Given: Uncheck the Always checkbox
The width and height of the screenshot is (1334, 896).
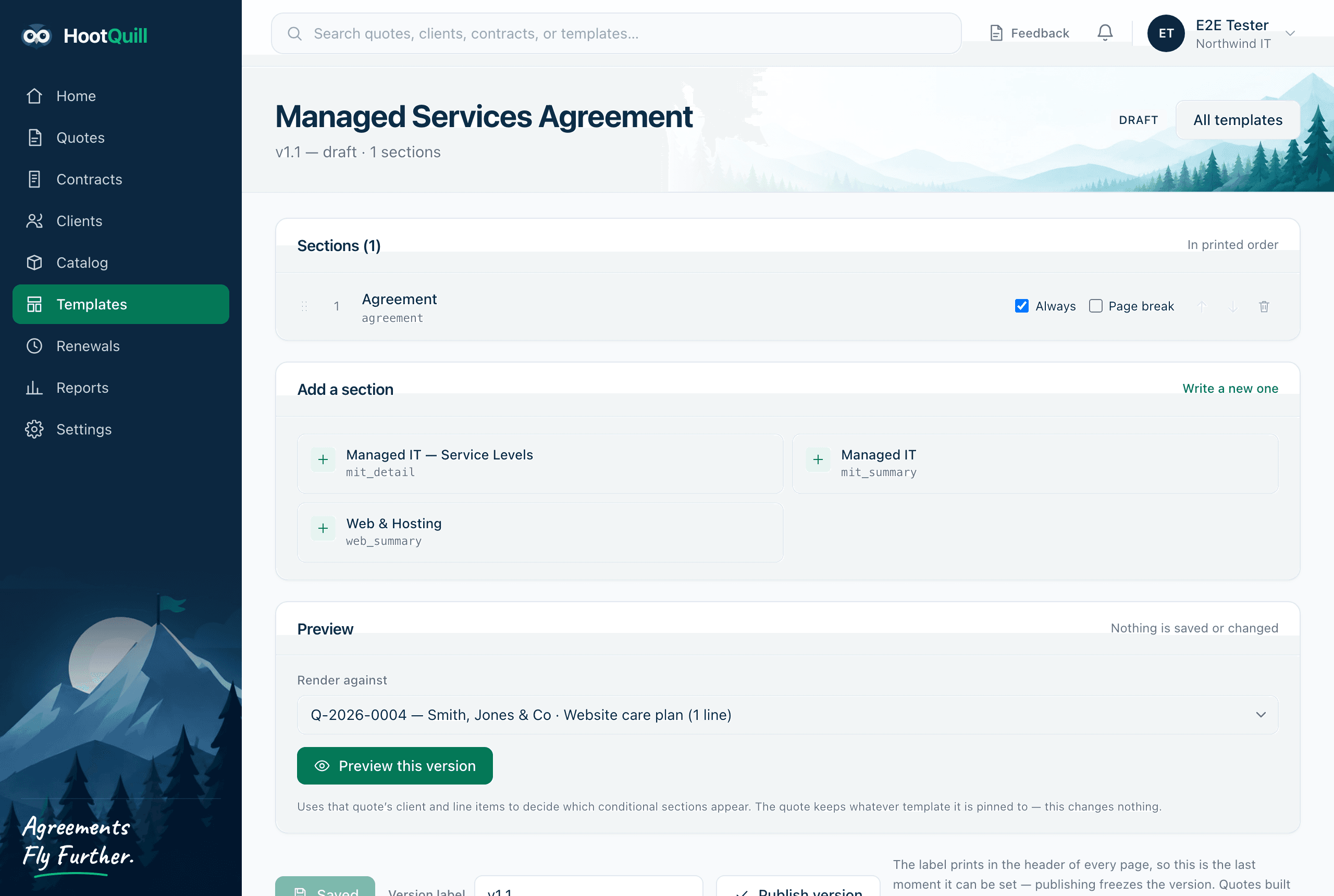Looking at the screenshot, I should coord(1021,306).
